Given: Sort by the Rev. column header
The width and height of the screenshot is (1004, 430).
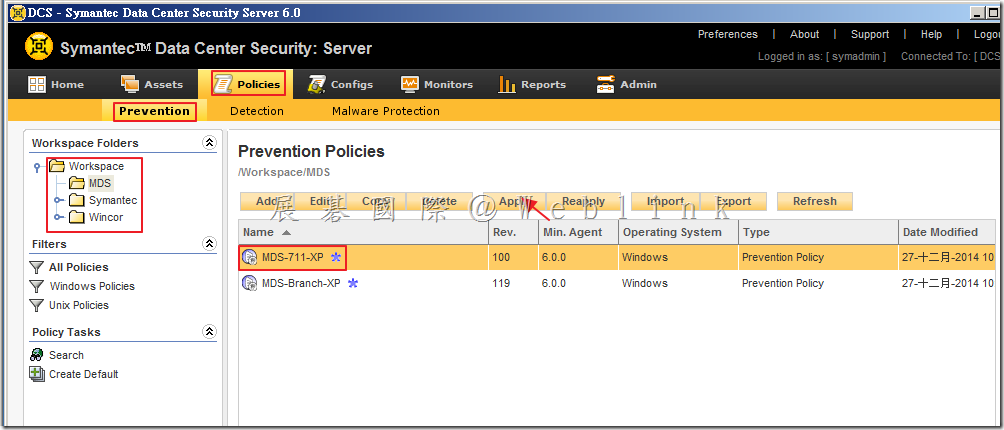Looking at the screenshot, I should click(x=514, y=232).
